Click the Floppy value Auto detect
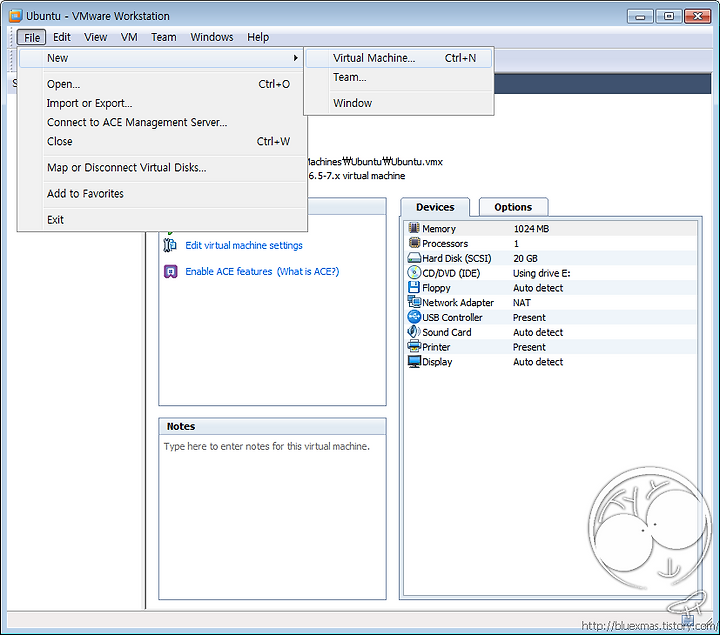Screen dimensions: 720x635 [538, 288]
